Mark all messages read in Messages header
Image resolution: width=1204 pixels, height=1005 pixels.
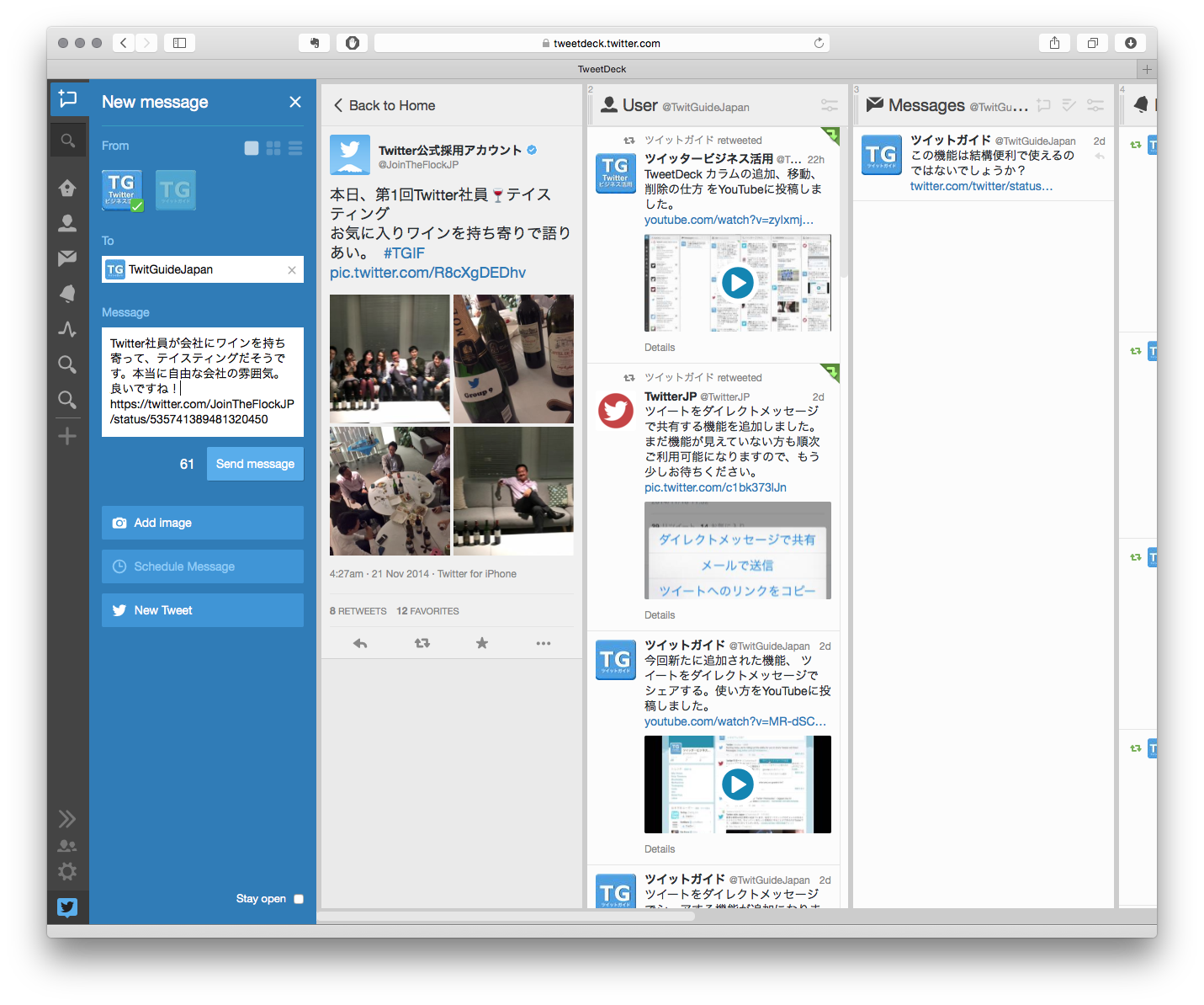(1069, 105)
